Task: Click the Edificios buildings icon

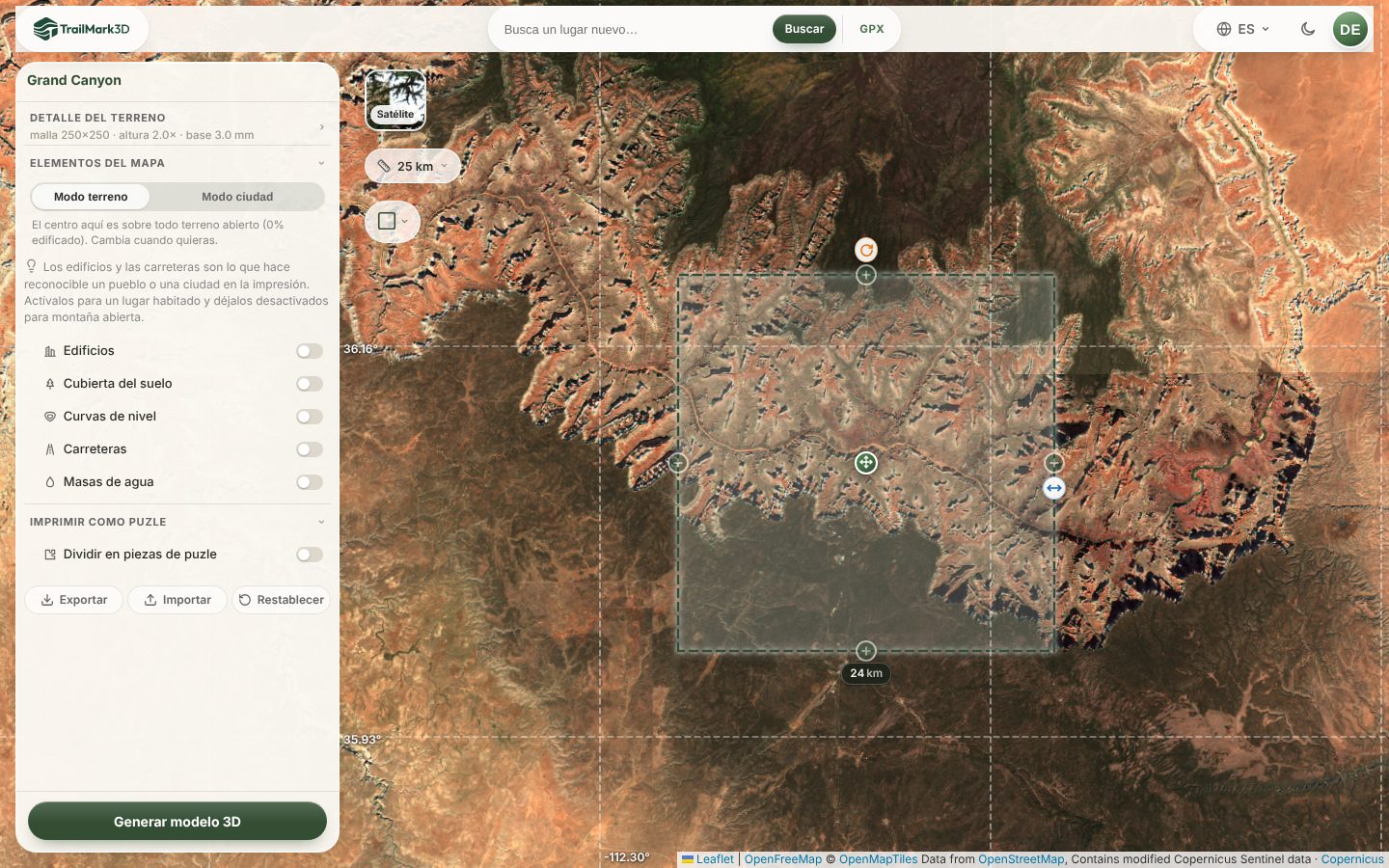Action: 50,351
